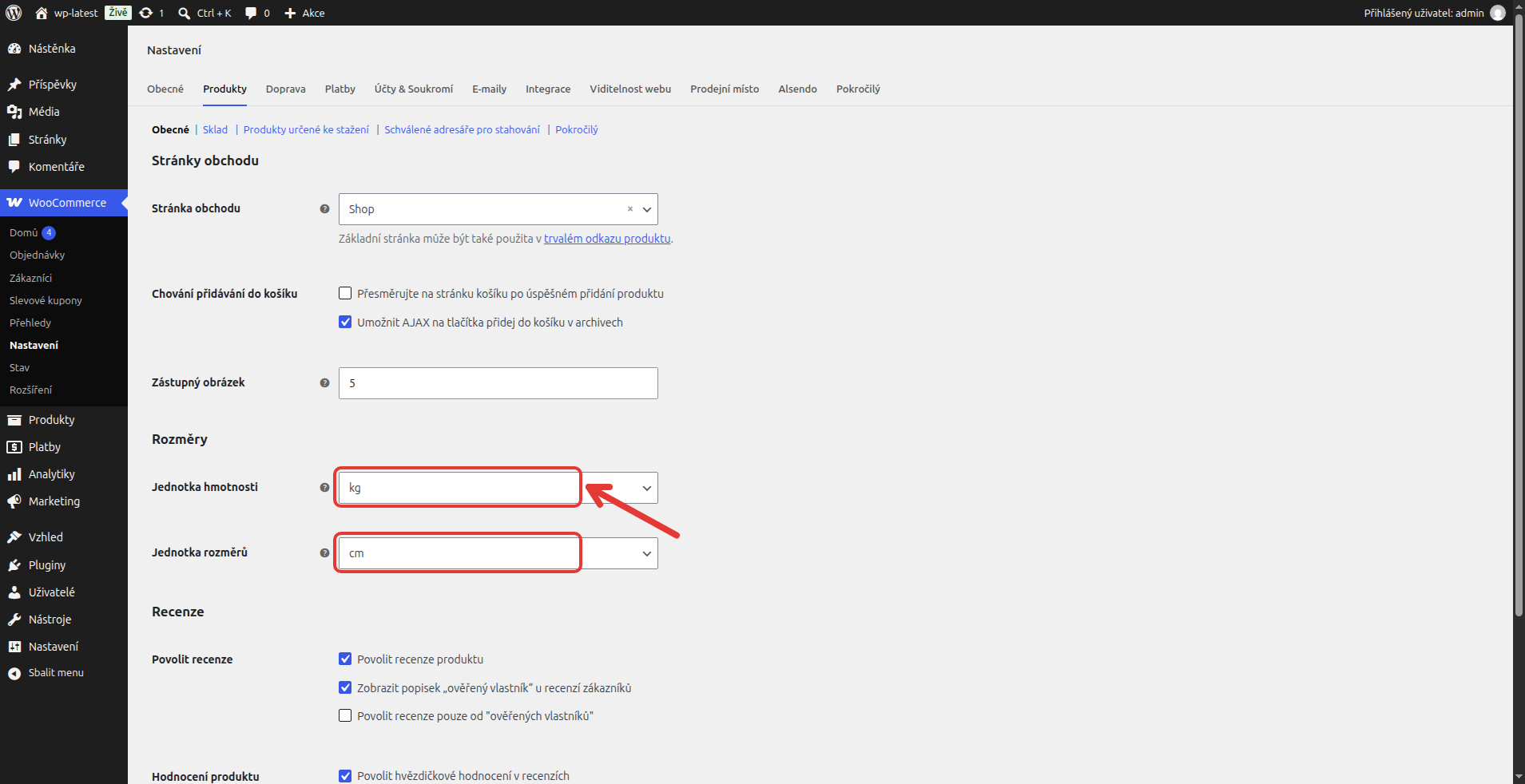
Task: Open the updates icon showing 1
Action: coord(145,13)
